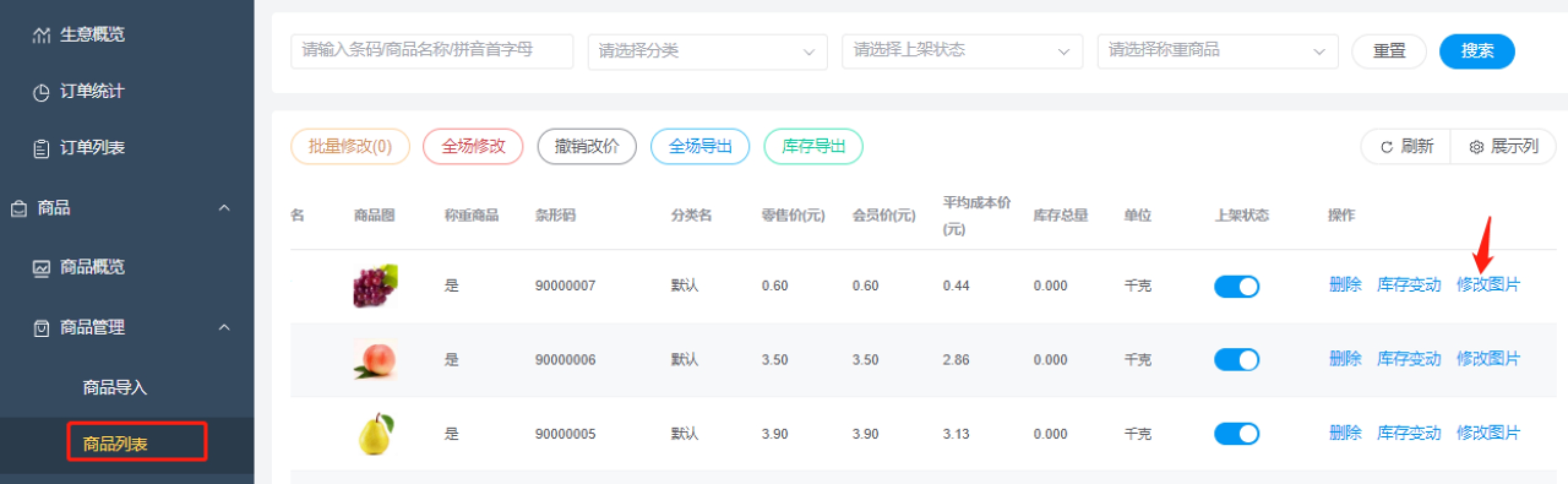Open the 请选择称重商品 dropdown

pyautogui.click(x=1217, y=51)
